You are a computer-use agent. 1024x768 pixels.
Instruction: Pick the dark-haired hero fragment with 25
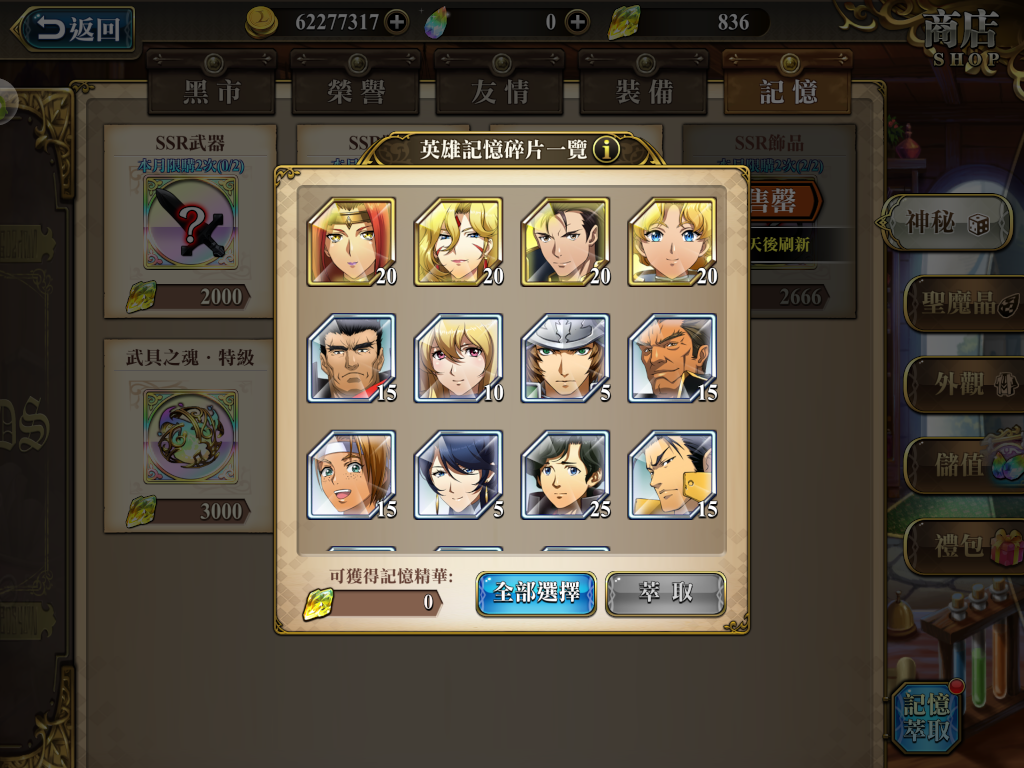[566, 475]
